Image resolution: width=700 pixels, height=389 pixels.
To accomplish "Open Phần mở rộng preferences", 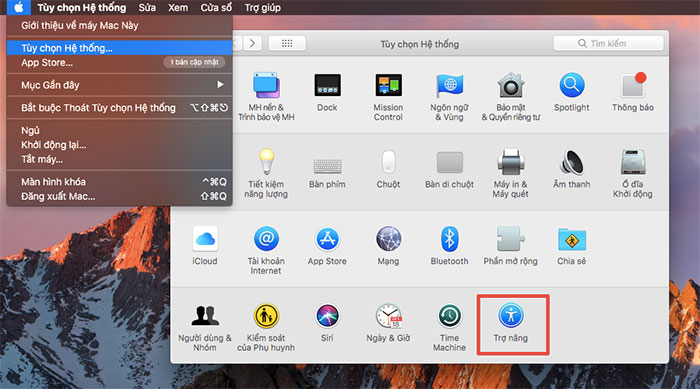I will tap(510, 246).
